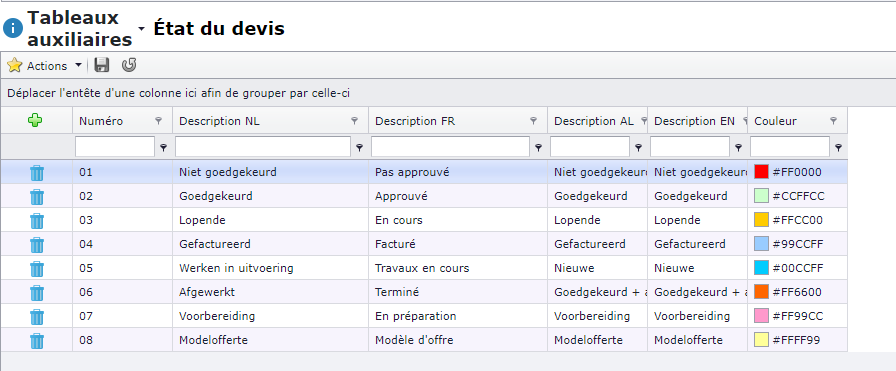Viewport: 896px width, 371px height.
Task: Click the pale yellow #FFFF99 swatch
Action: tap(761, 340)
